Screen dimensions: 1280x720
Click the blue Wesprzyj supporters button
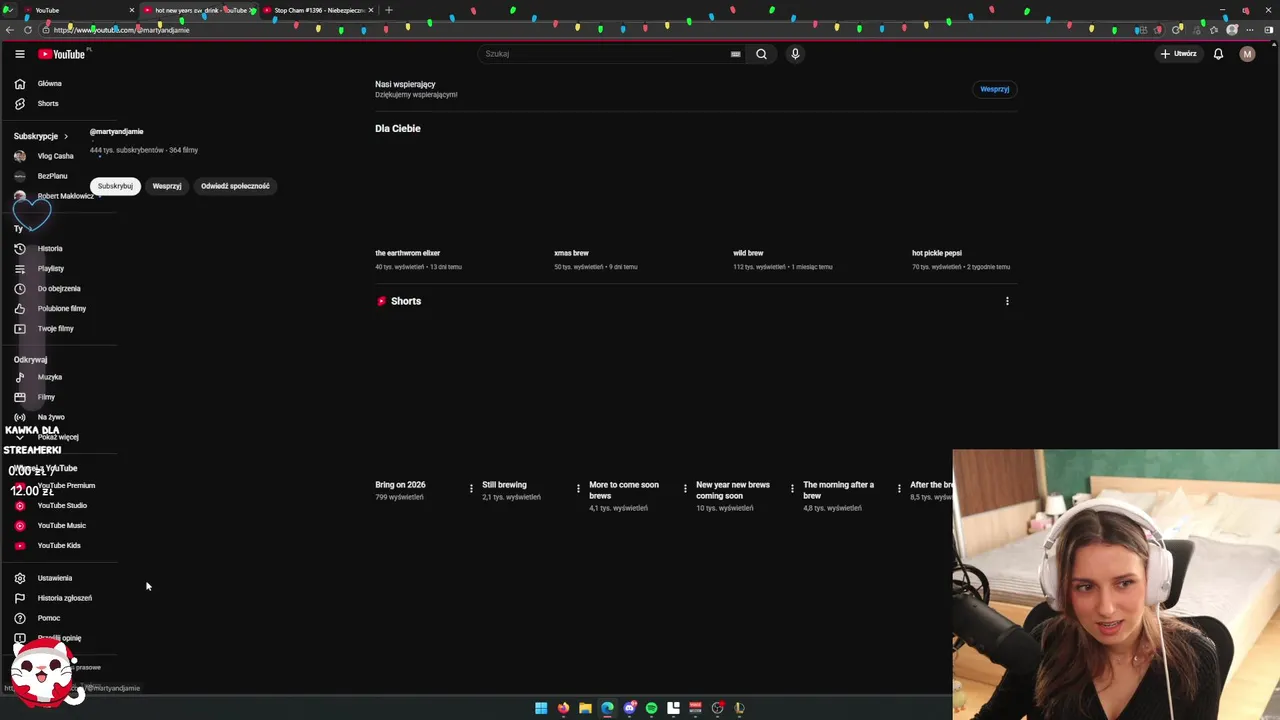994,89
